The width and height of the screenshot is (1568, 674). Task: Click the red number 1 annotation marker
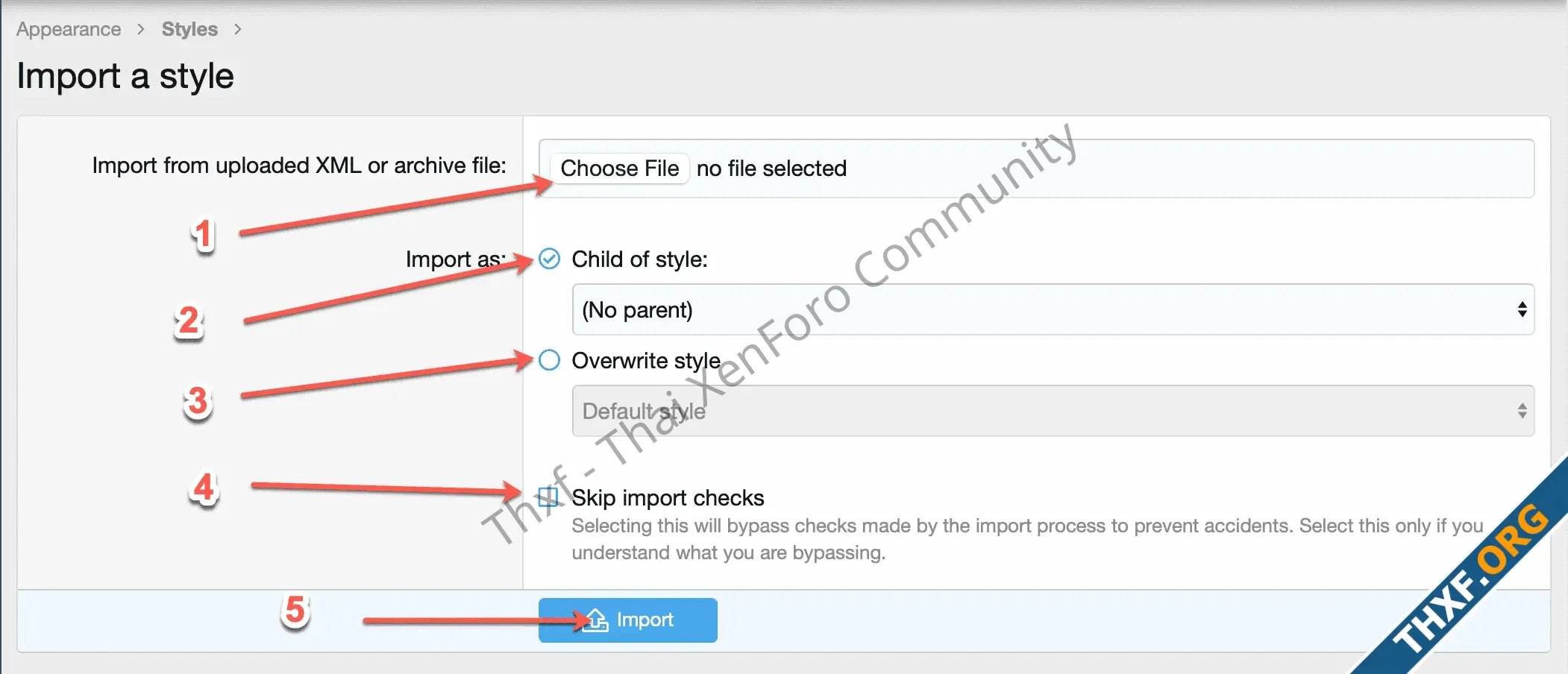coord(203,235)
